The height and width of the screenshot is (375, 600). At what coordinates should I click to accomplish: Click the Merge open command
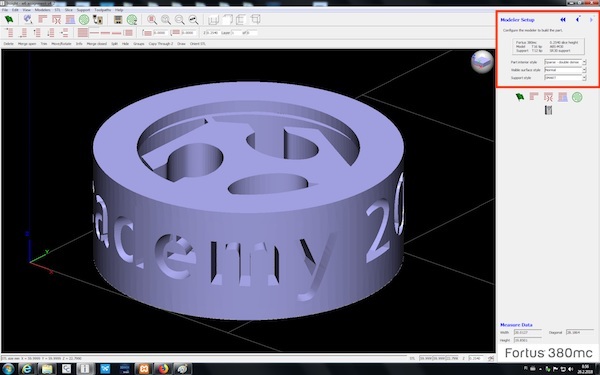coord(27,44)
